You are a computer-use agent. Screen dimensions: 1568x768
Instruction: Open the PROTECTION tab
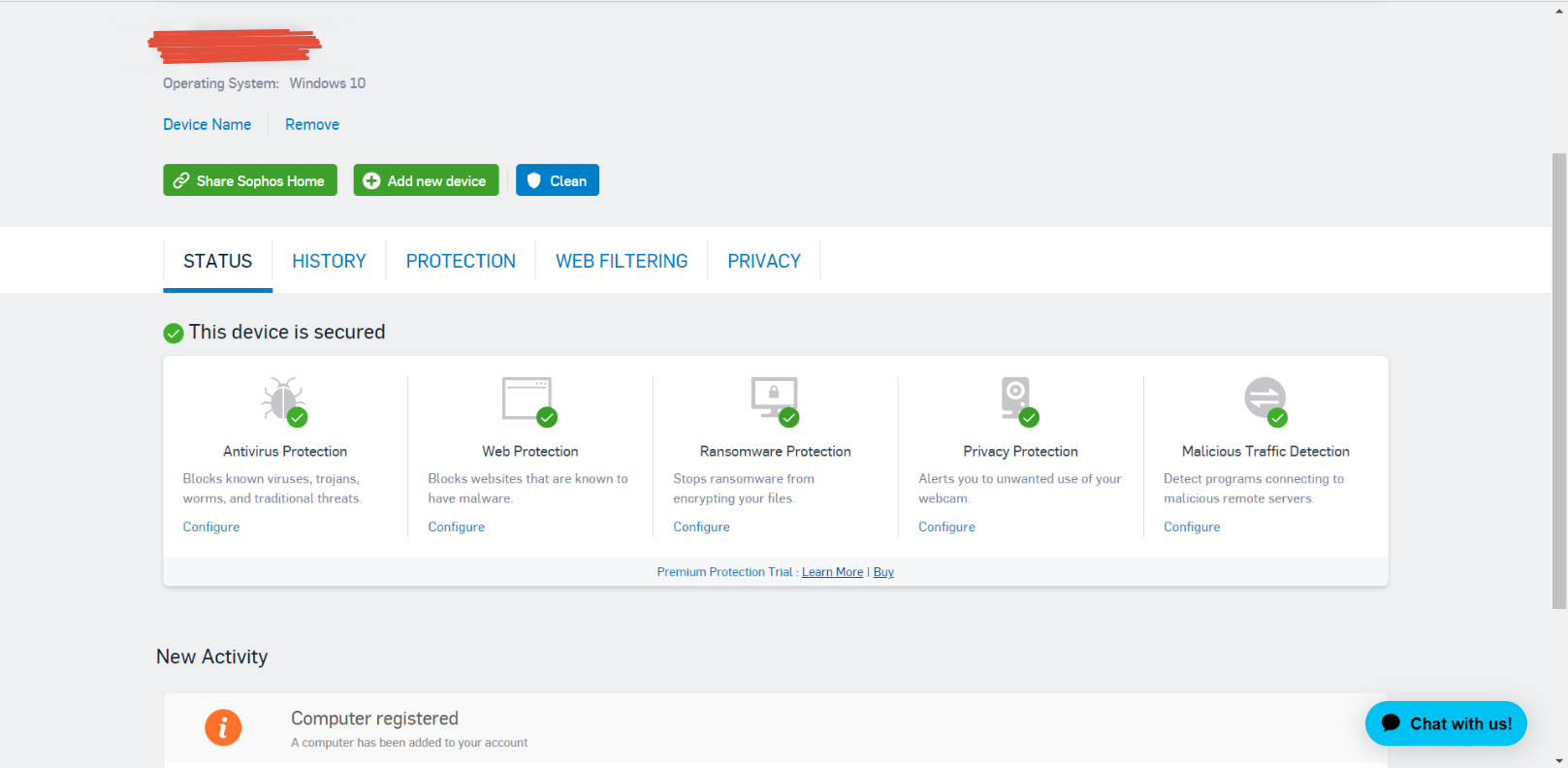point(461,261)
